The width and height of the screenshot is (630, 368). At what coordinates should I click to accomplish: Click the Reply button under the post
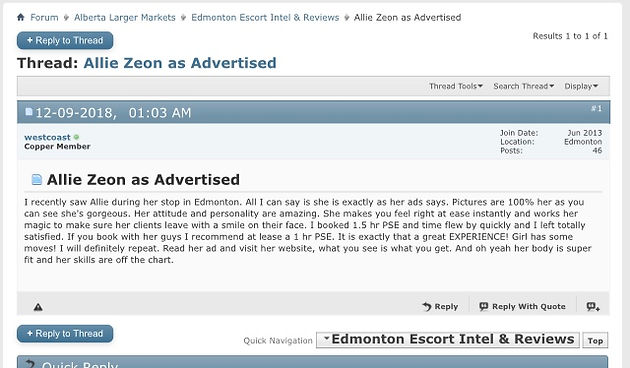440,307
